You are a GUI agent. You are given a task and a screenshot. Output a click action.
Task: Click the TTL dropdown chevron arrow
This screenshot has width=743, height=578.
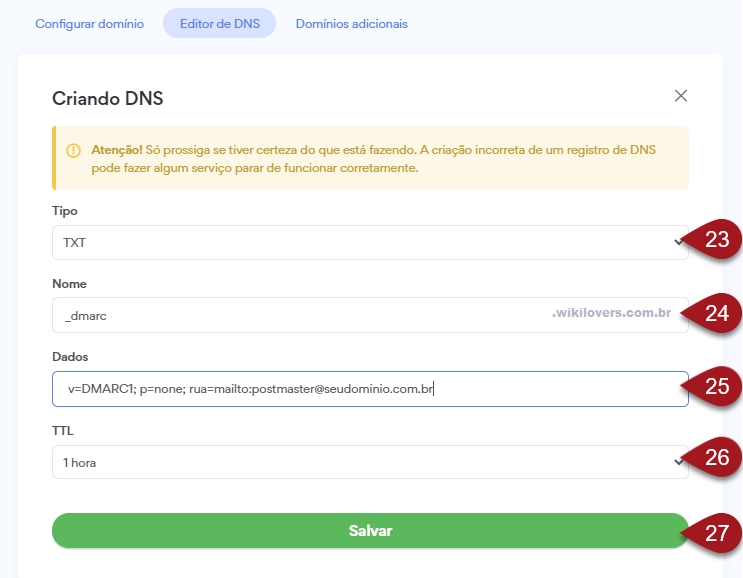pyautogui.click(x=678, y=461)
